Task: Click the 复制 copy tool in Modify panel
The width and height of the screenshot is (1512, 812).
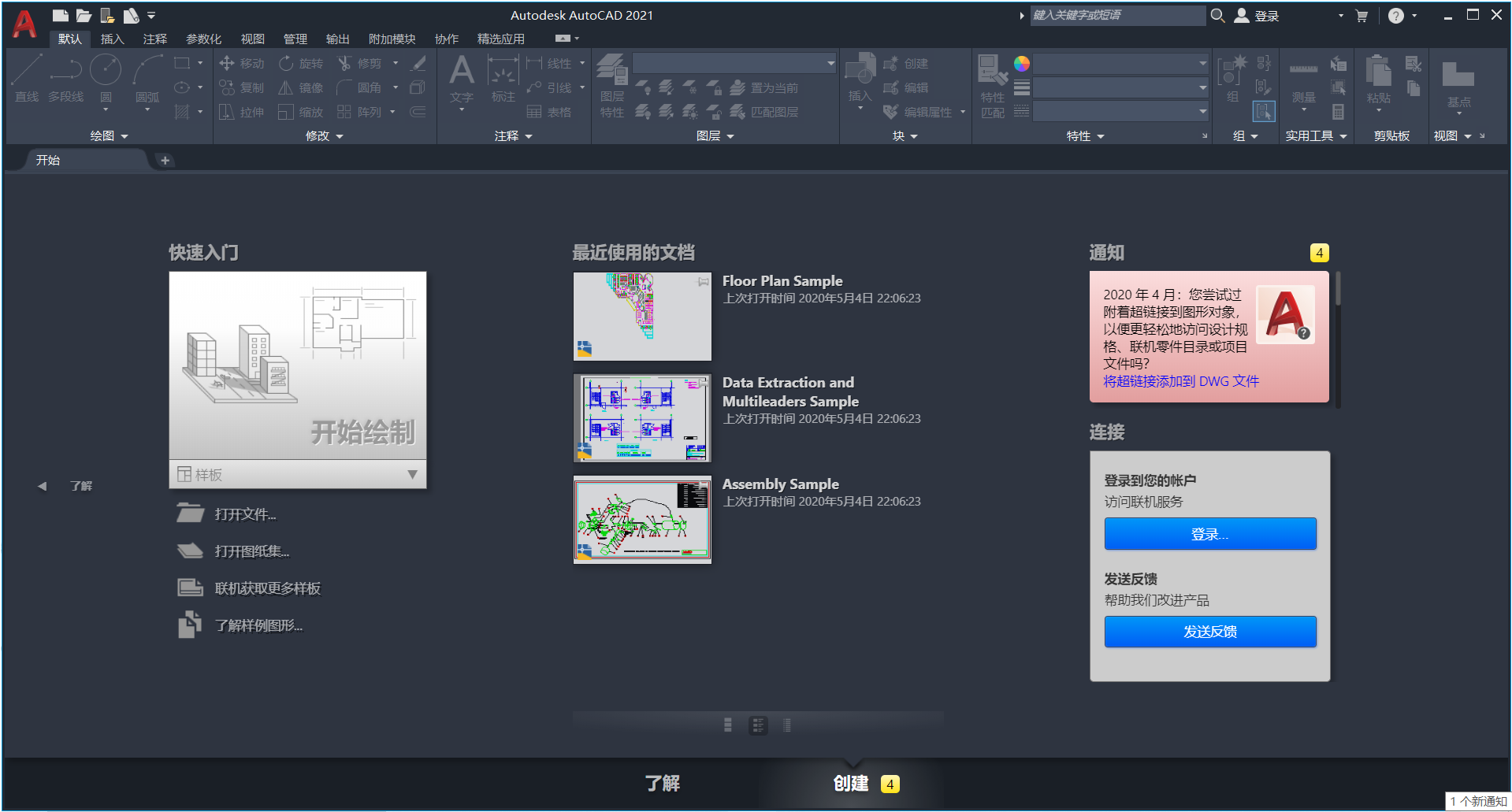Action: coord(241,87)
